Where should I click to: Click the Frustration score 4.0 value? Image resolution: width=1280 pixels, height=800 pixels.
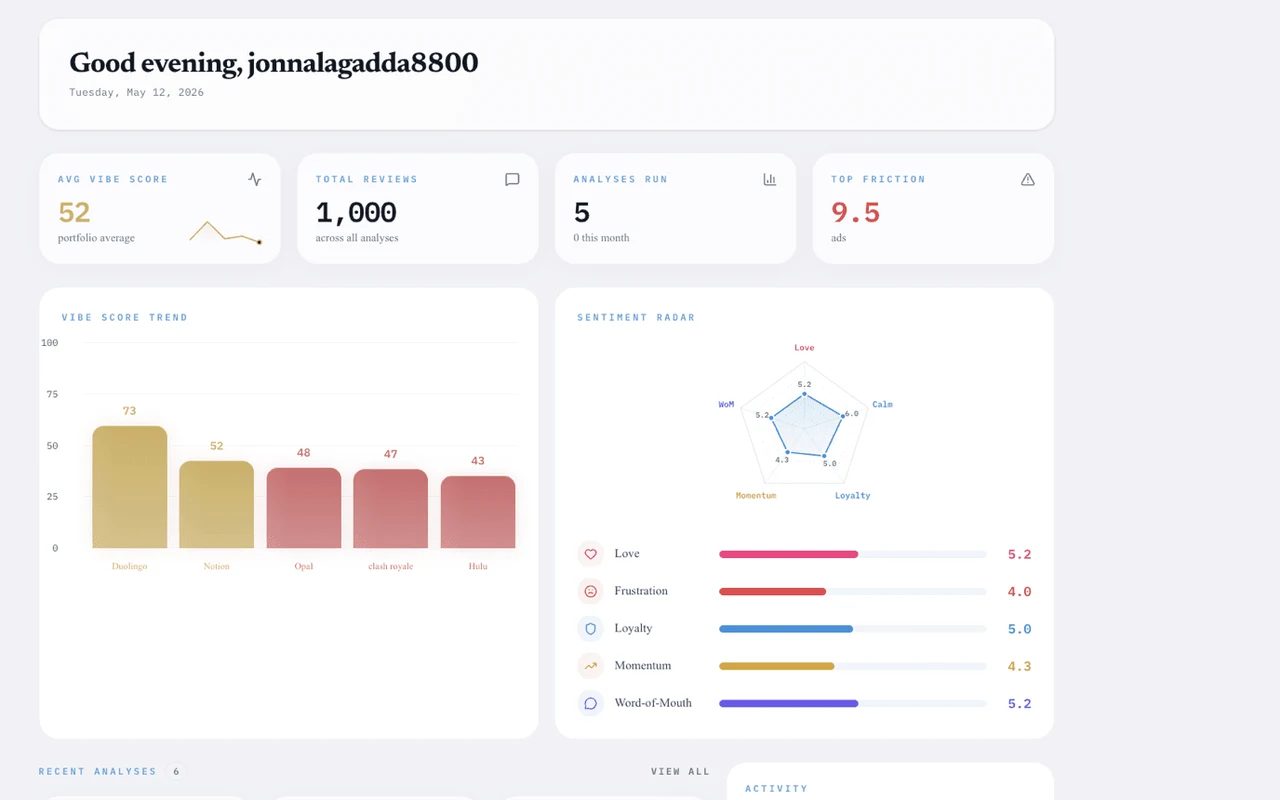pos(1019,592)
